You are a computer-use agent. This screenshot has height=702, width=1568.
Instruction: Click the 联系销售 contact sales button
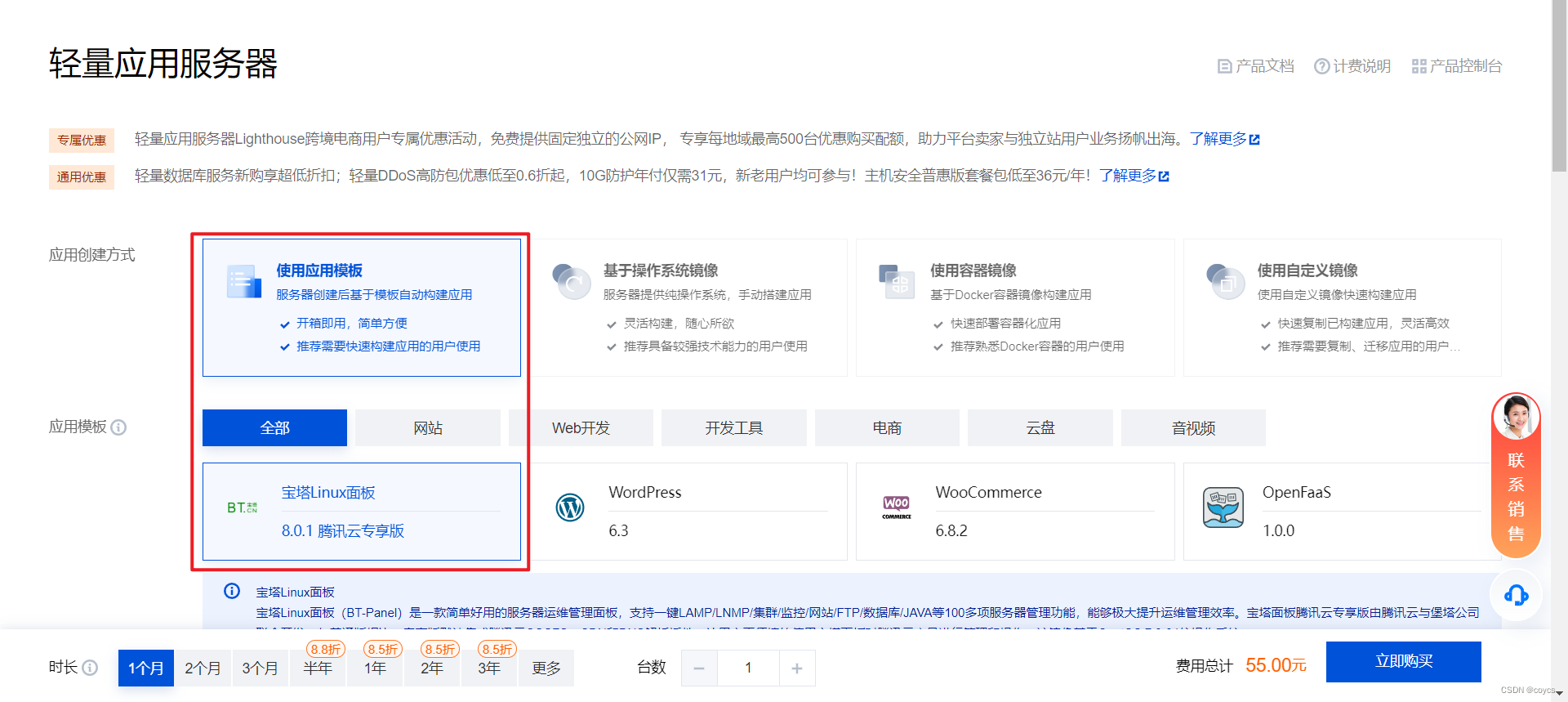[x=1517, y=476]
